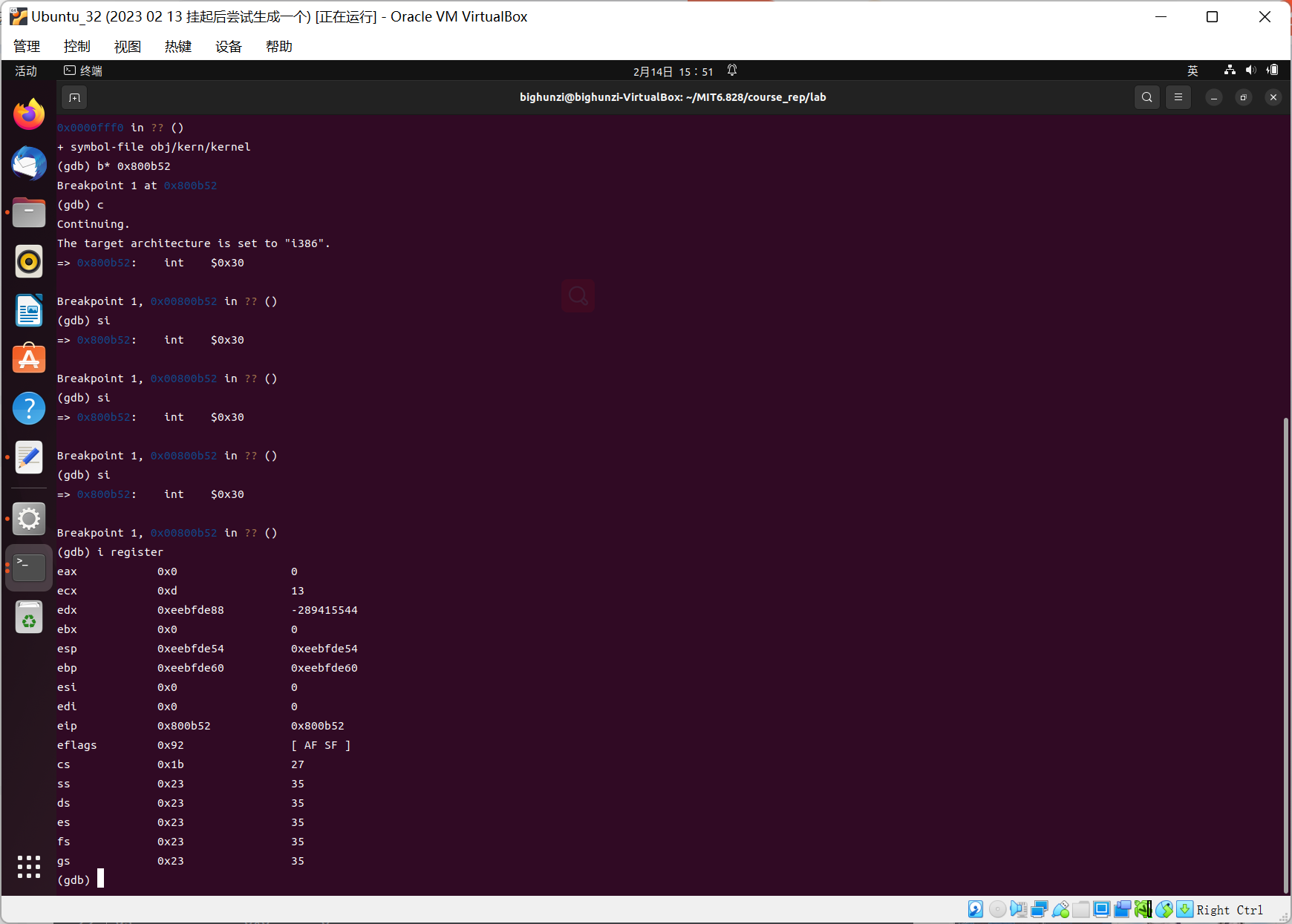The image size is (1292, 924).
Task: Click the gdb prompt at the bottom
Action: (x=74, y=880)
